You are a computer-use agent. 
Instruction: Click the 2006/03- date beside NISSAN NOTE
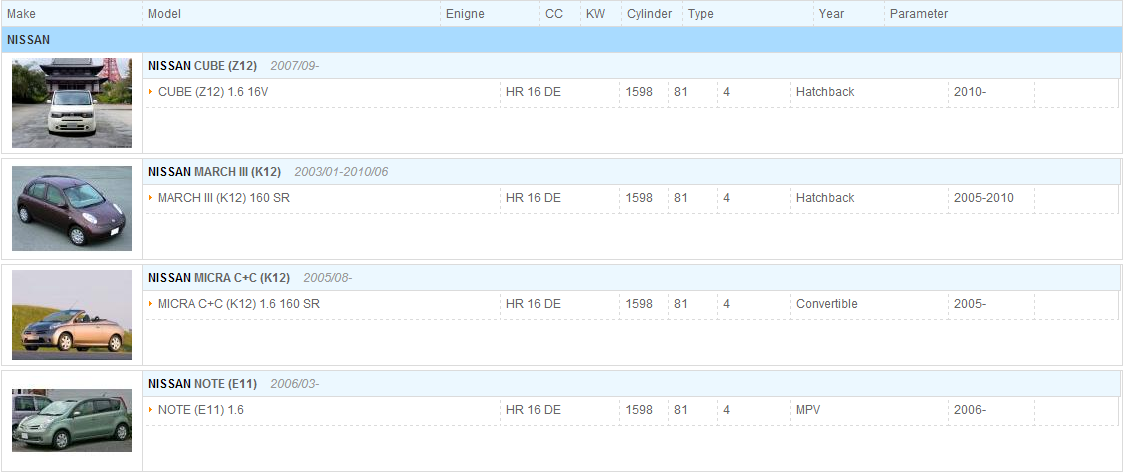tap(294, 384)
